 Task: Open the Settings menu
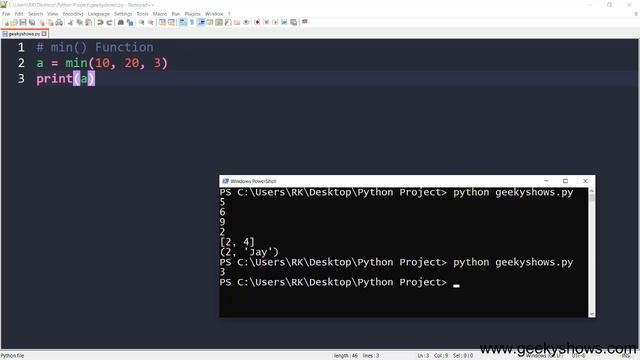123,14
